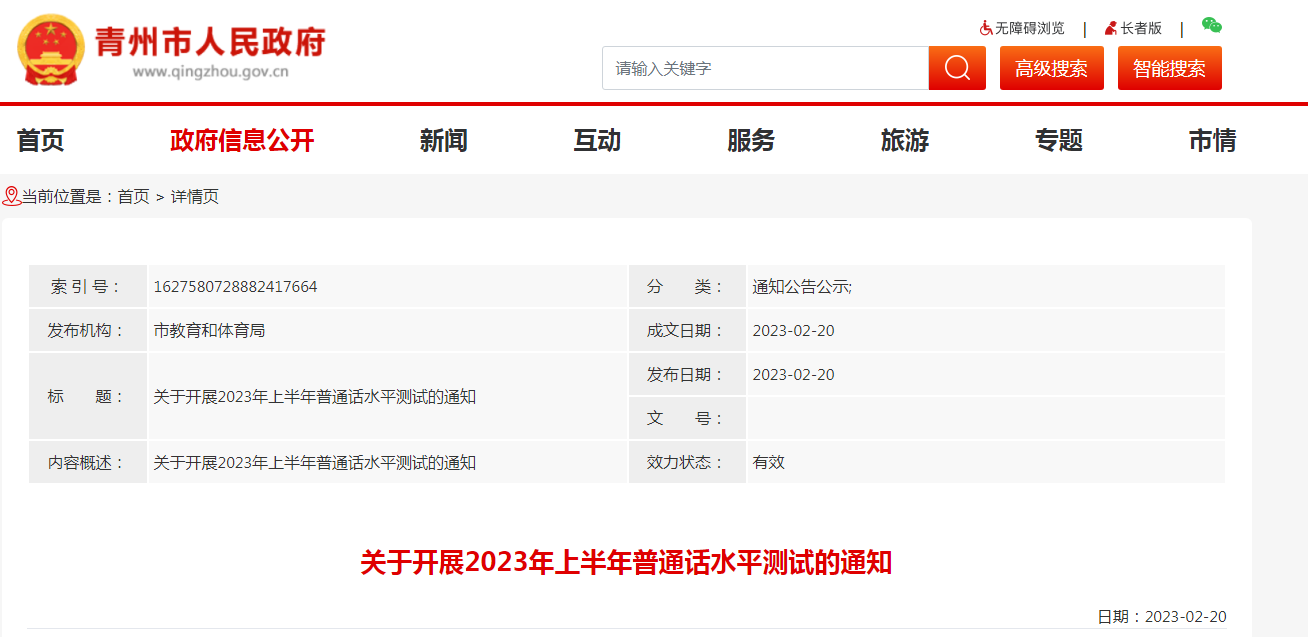Open the 旅游 navigation item
The image size is (1308, 637).
tap(905, 141)
